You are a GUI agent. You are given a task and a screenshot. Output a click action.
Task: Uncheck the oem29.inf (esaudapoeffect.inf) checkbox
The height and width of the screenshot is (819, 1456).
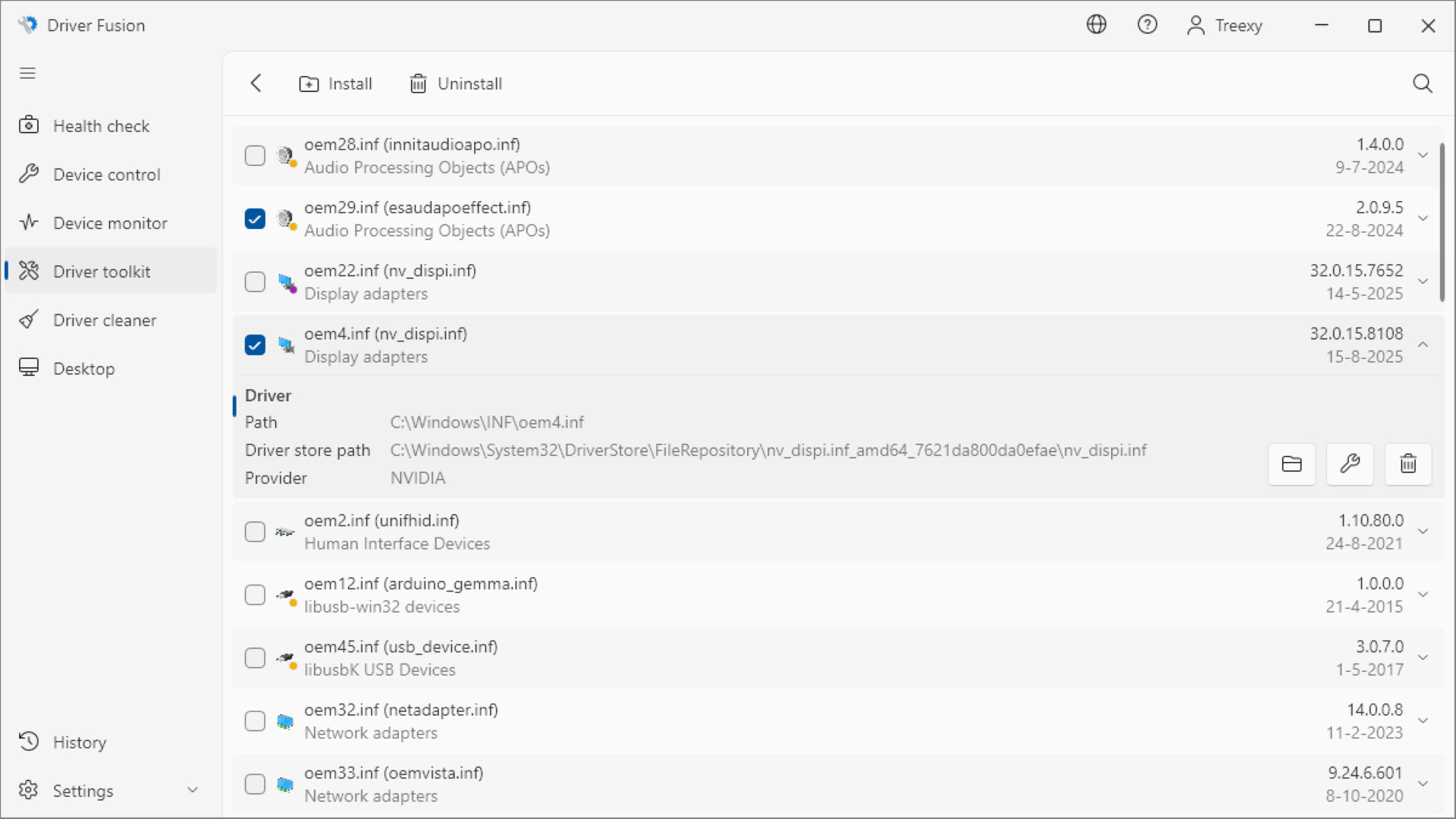[255, 218]
